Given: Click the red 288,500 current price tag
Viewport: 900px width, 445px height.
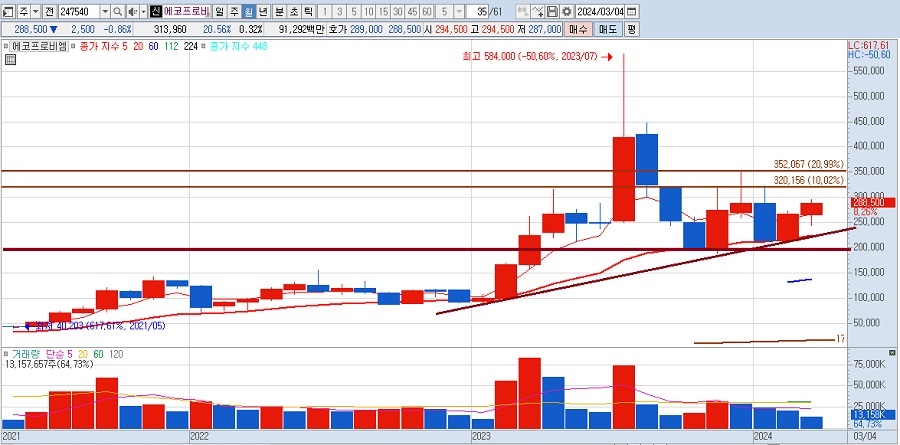Looking at the screenshot, I should coord(871,203).
